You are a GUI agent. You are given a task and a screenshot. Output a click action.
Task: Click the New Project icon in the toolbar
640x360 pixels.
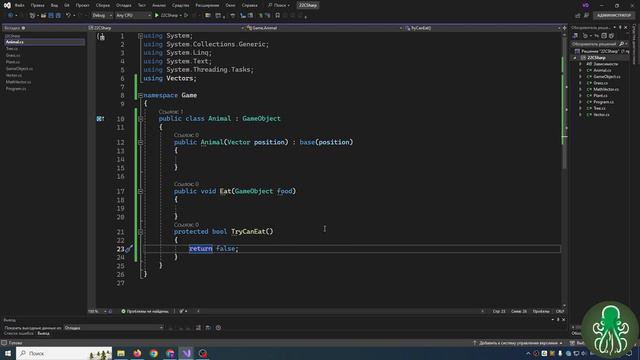click(32, 16)
